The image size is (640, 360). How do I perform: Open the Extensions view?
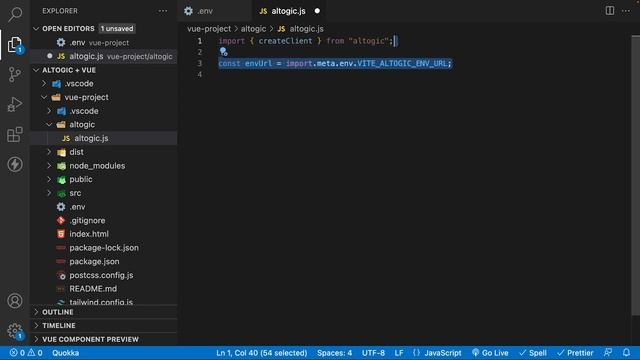pos(15,134)
